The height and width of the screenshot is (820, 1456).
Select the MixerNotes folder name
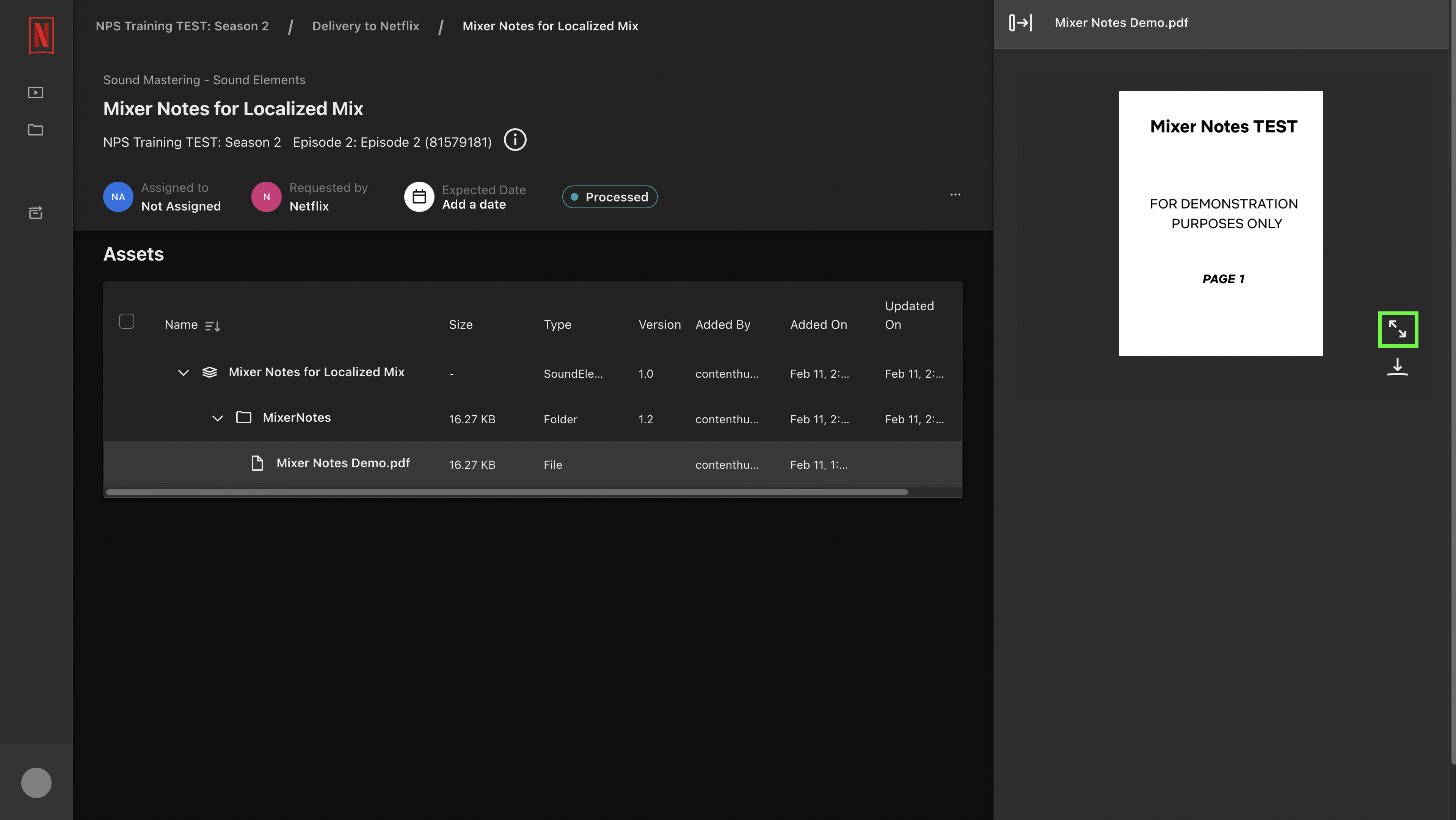297,417
